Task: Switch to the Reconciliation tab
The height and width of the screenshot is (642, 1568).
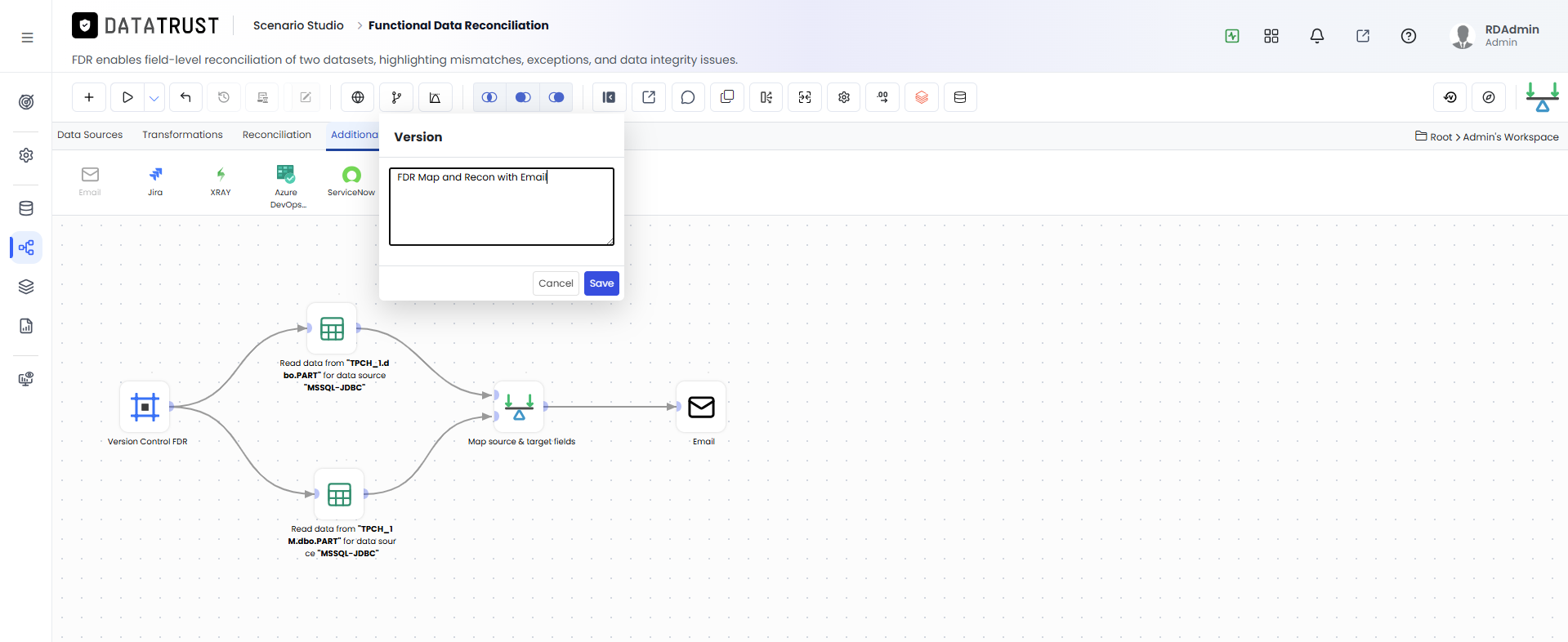Action: (x=277, y=135)
